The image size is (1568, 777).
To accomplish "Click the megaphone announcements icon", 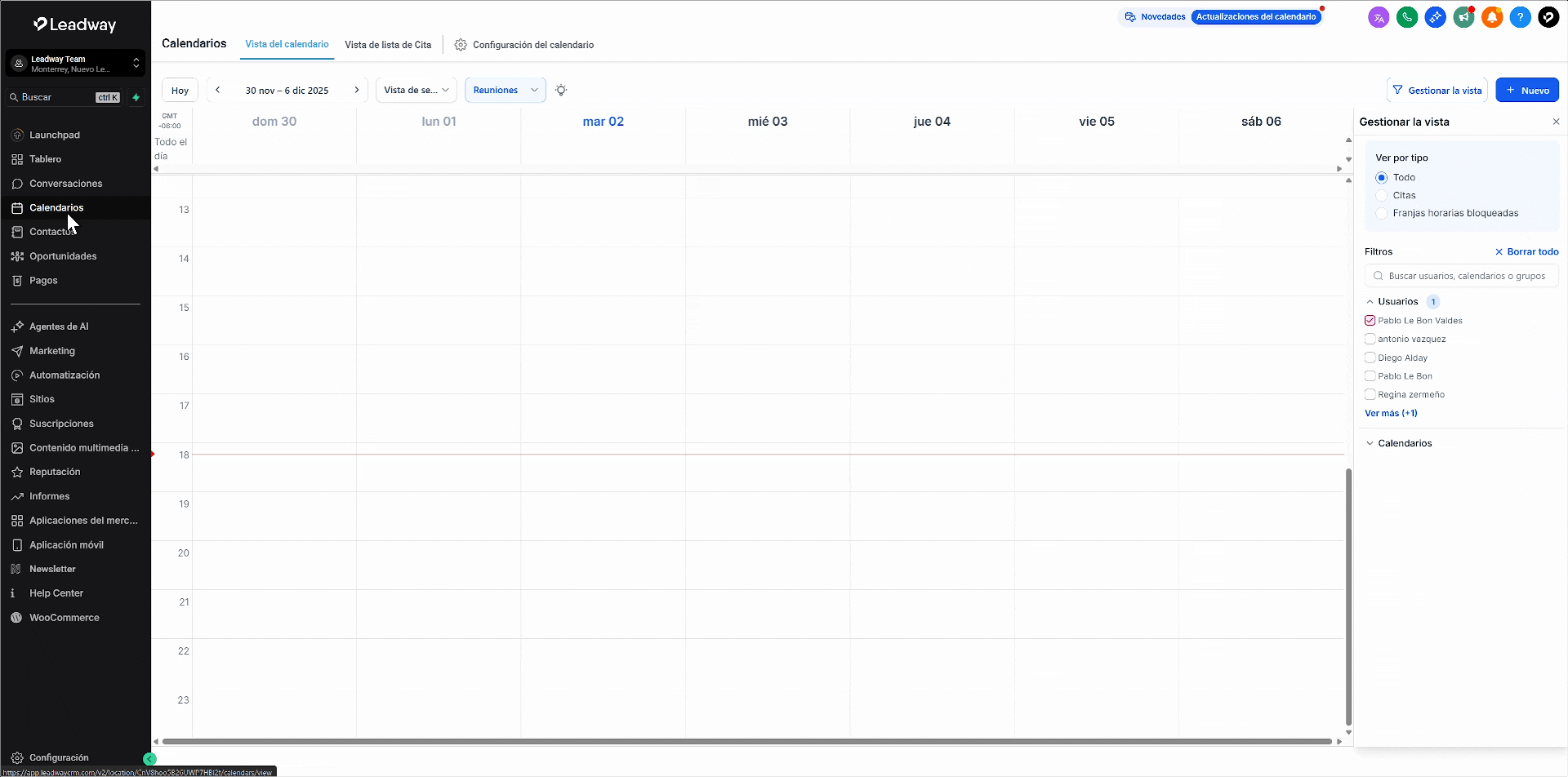I will pos(1463,17).
